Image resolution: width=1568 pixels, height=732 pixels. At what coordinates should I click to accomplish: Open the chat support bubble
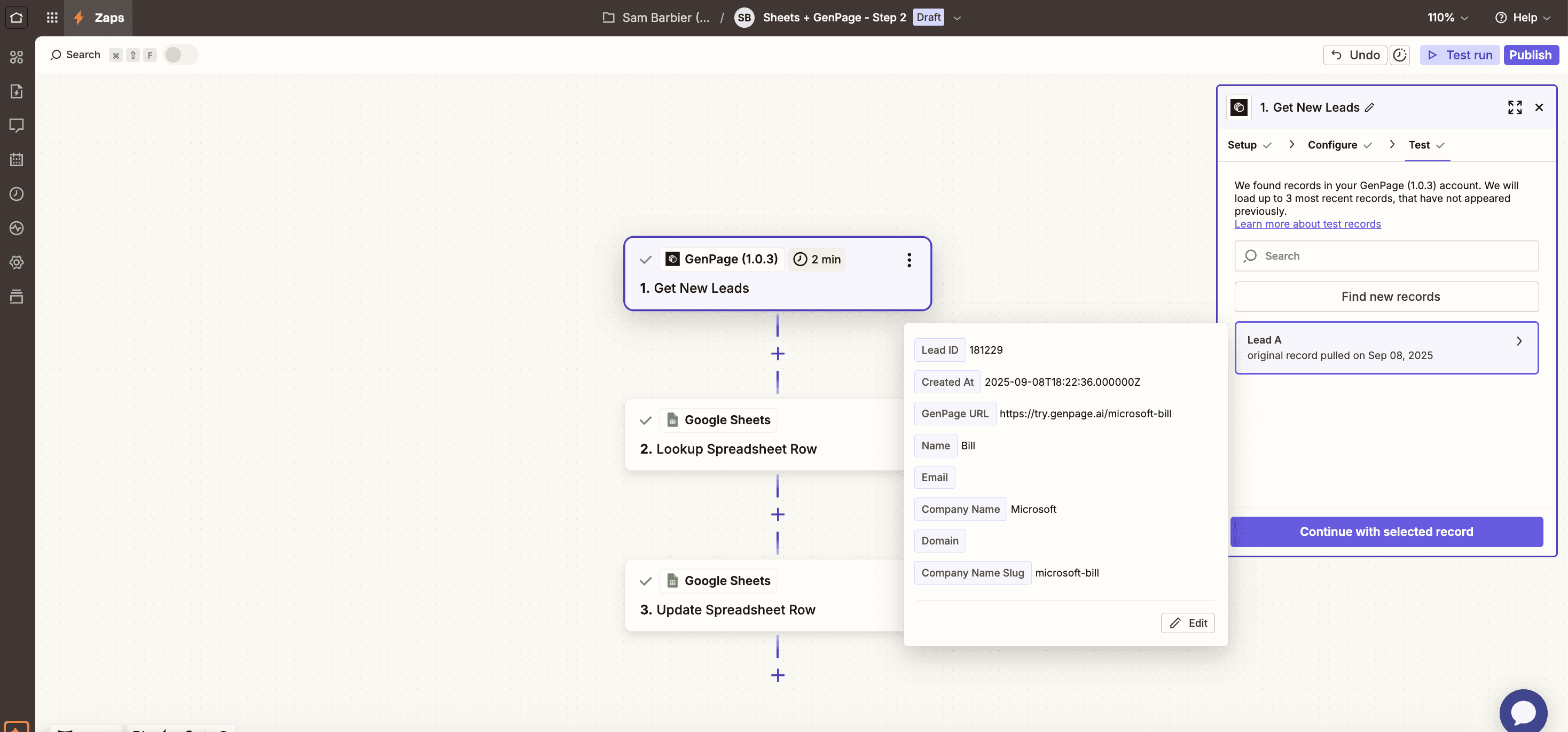1523,711
